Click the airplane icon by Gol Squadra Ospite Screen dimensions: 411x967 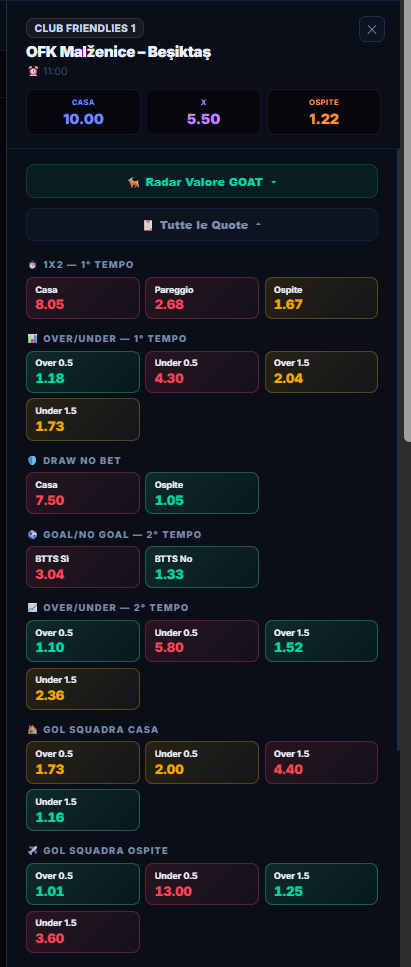coord(33,850)
